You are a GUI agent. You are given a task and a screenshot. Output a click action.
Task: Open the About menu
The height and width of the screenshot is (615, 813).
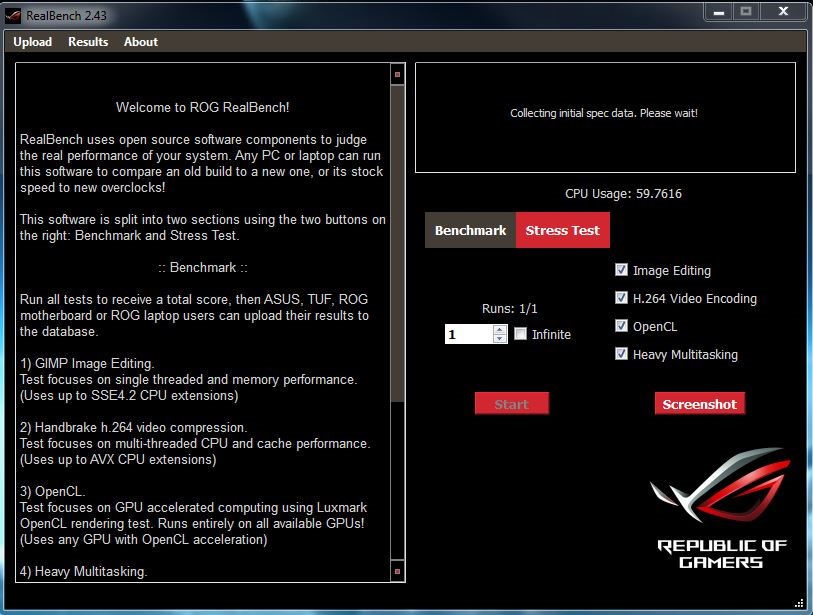[141, 42]
